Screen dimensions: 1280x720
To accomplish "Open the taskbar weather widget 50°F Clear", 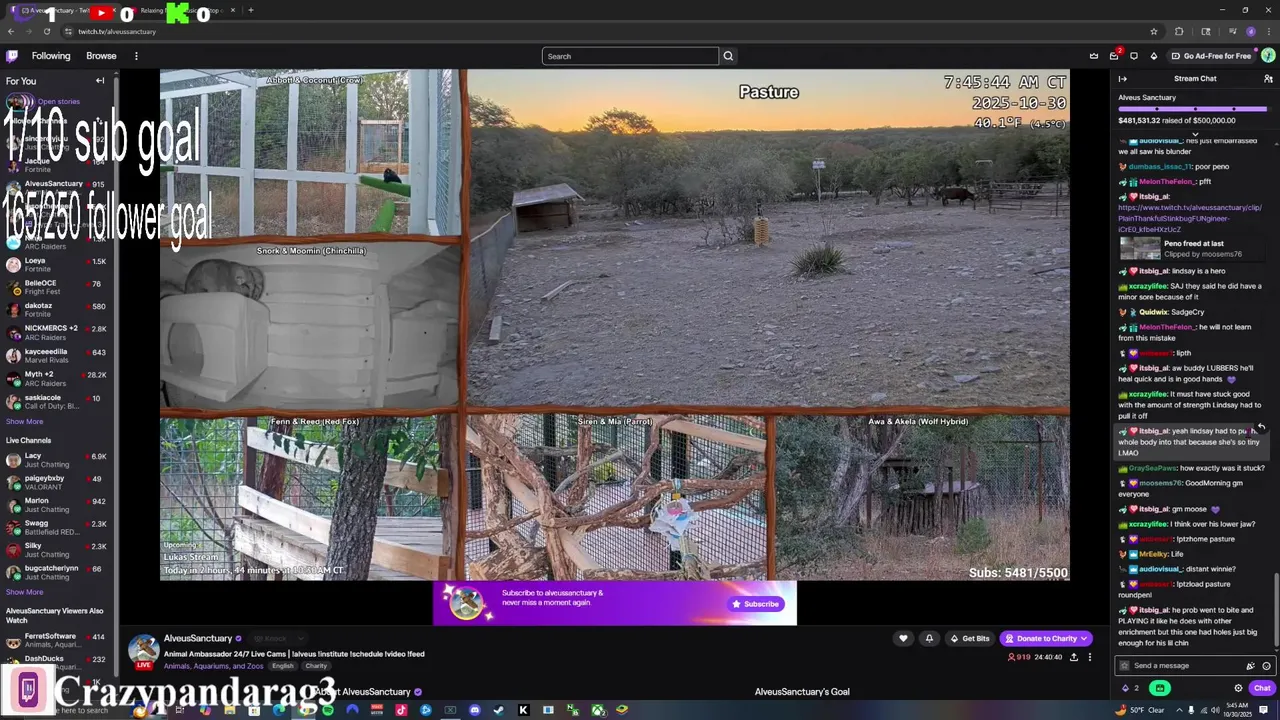I will pyautogui.click(x=1140, y=710).
